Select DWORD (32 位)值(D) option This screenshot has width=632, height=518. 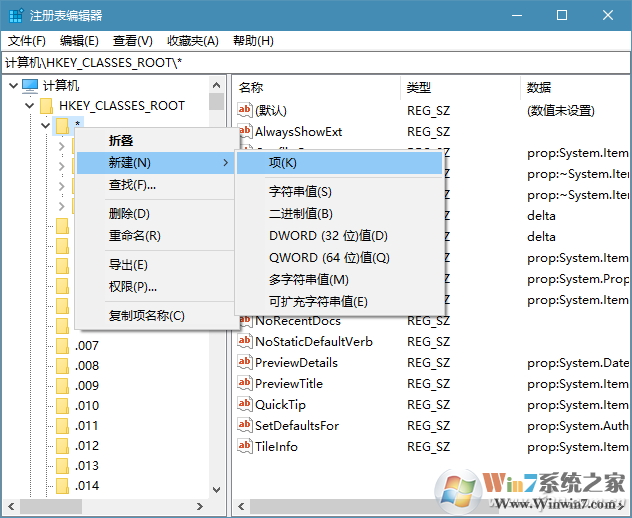[327, 236]
